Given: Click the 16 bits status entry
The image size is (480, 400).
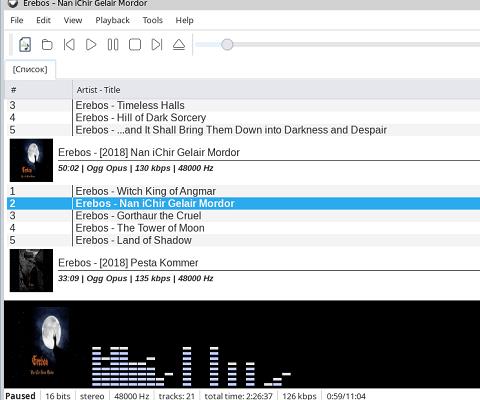Looking at the screenshot, I should pos(58,396).
